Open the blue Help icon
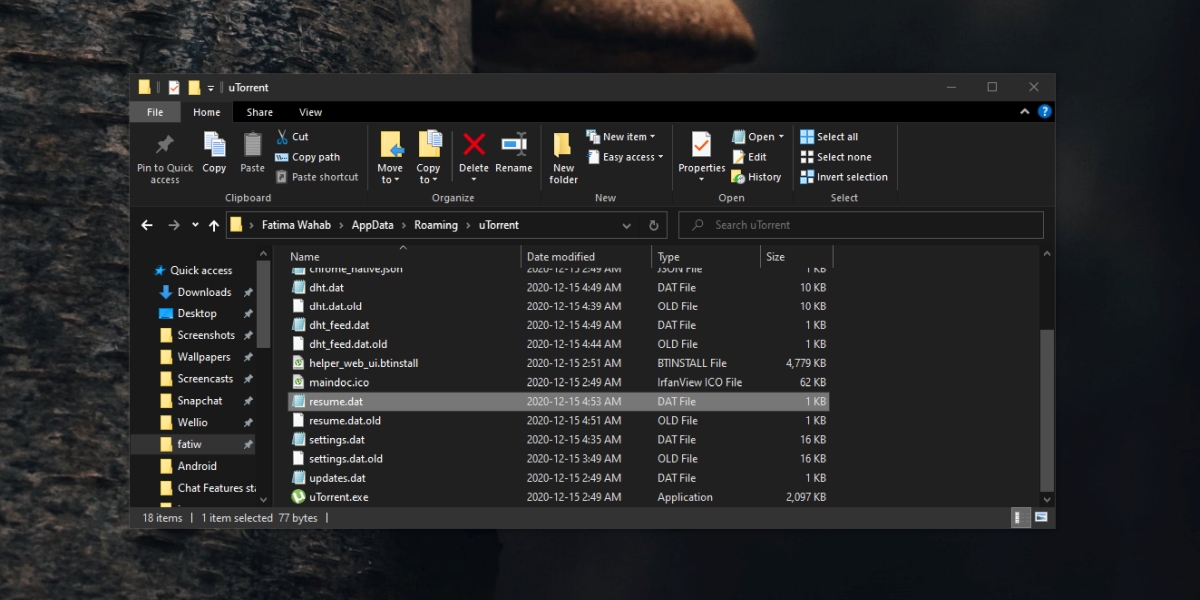This screenshot has height=600, width=1200. point(1044,112)
